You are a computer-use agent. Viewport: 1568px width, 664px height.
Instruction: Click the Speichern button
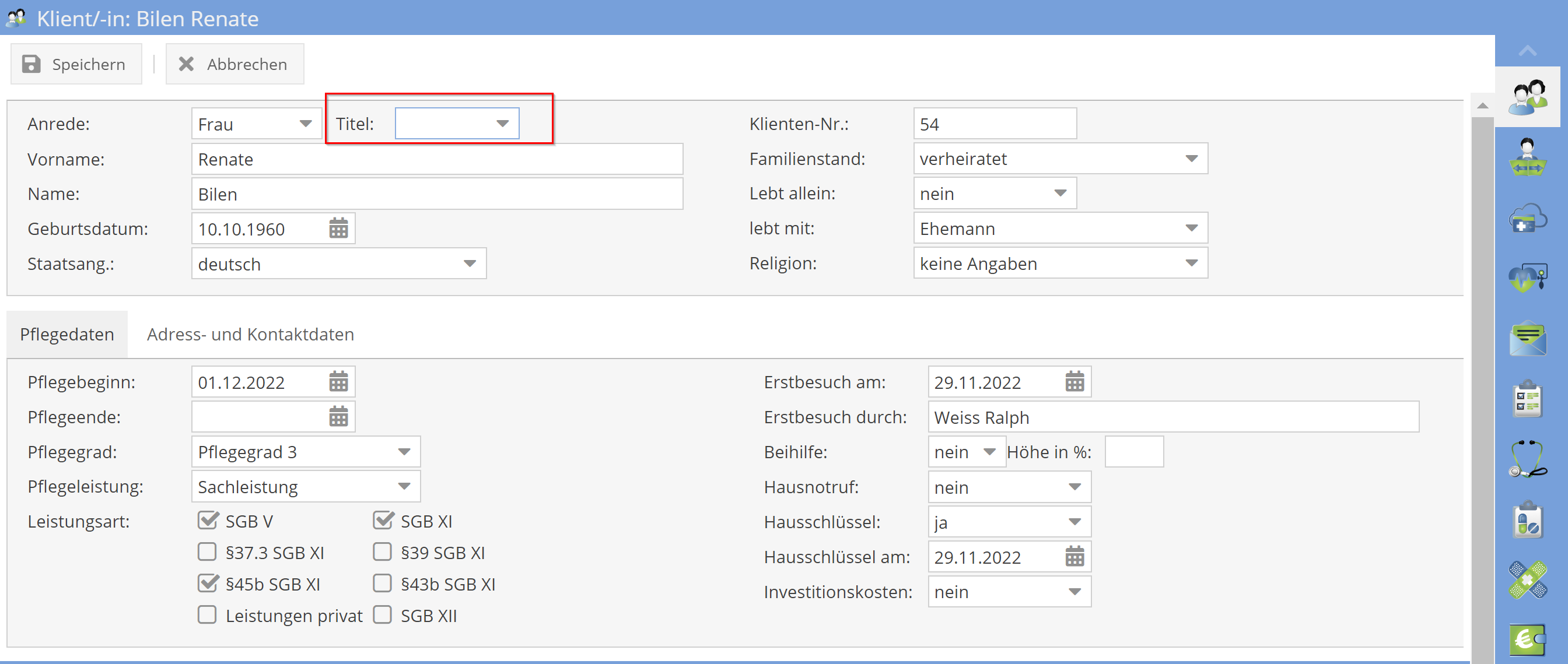[75, 64]
